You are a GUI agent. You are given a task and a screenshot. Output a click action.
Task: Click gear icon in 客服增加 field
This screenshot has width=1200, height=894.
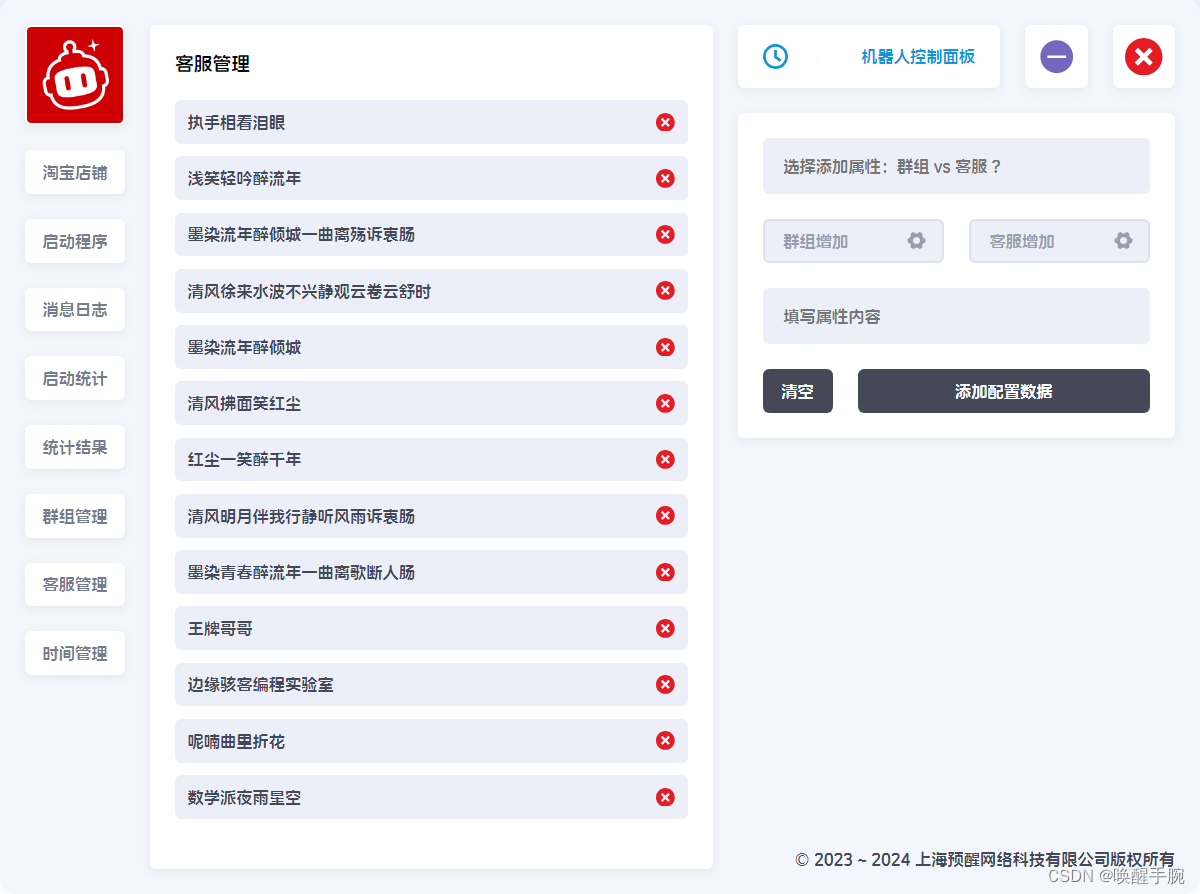[1123, 240]
